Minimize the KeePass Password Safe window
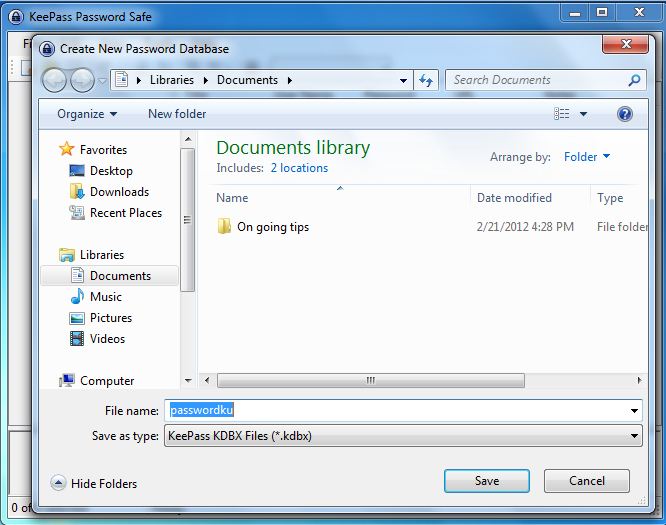 pos(575,13)
